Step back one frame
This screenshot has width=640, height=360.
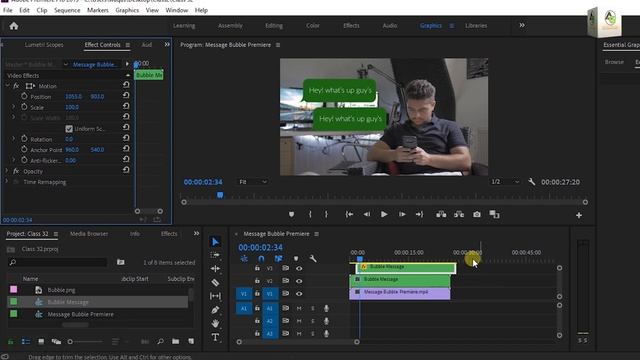coord(367,214)
